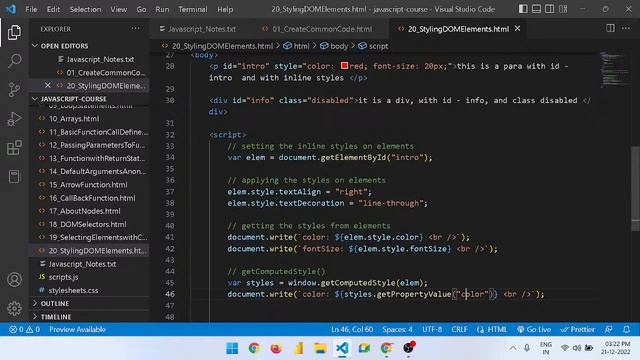Image resolution: width=640 pixels, height=360 pixels.
Task: Toggle the panel layout icon
Action: pos(536,9)
